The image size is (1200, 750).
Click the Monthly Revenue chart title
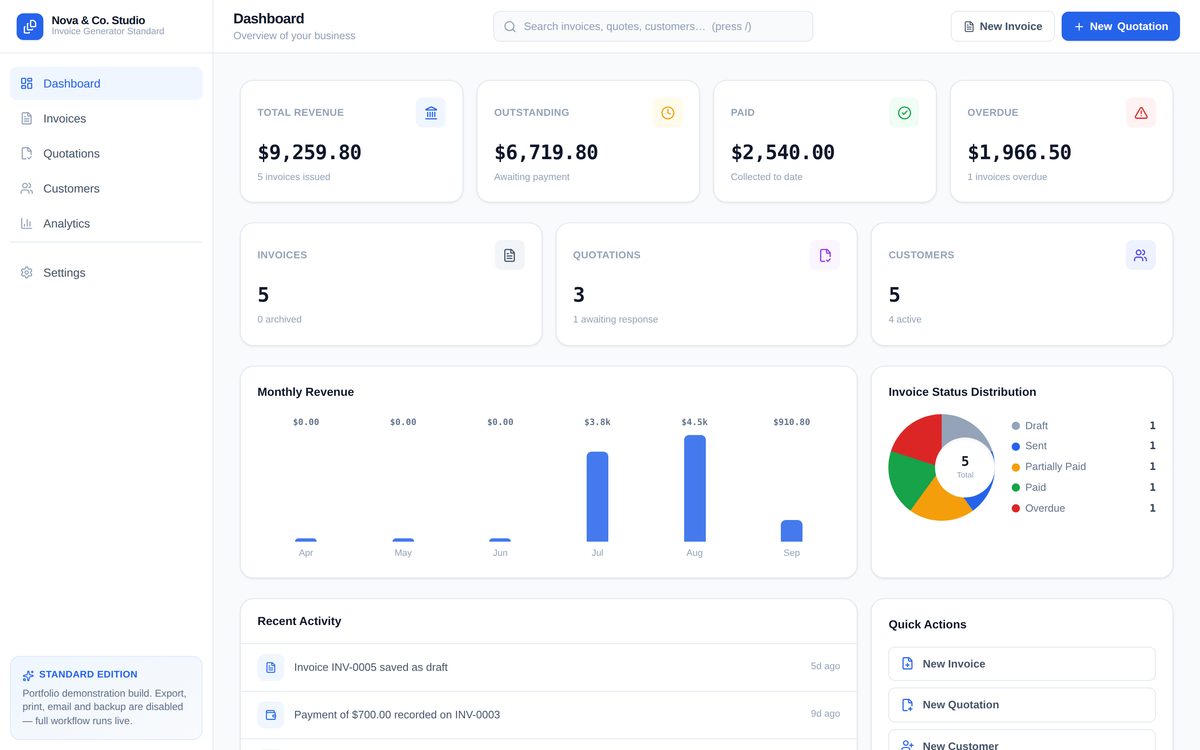(306, 392)
